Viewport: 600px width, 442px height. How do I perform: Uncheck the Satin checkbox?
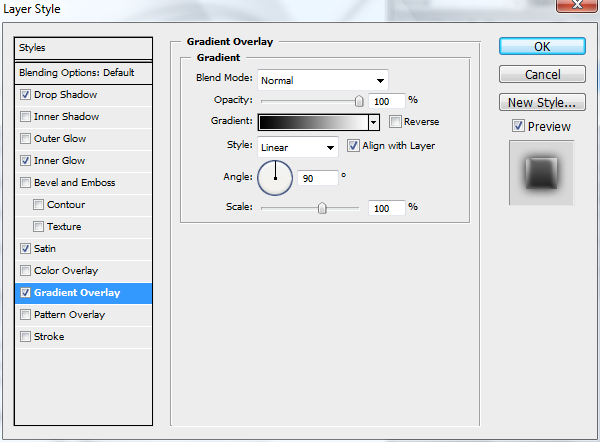(25, 248)
